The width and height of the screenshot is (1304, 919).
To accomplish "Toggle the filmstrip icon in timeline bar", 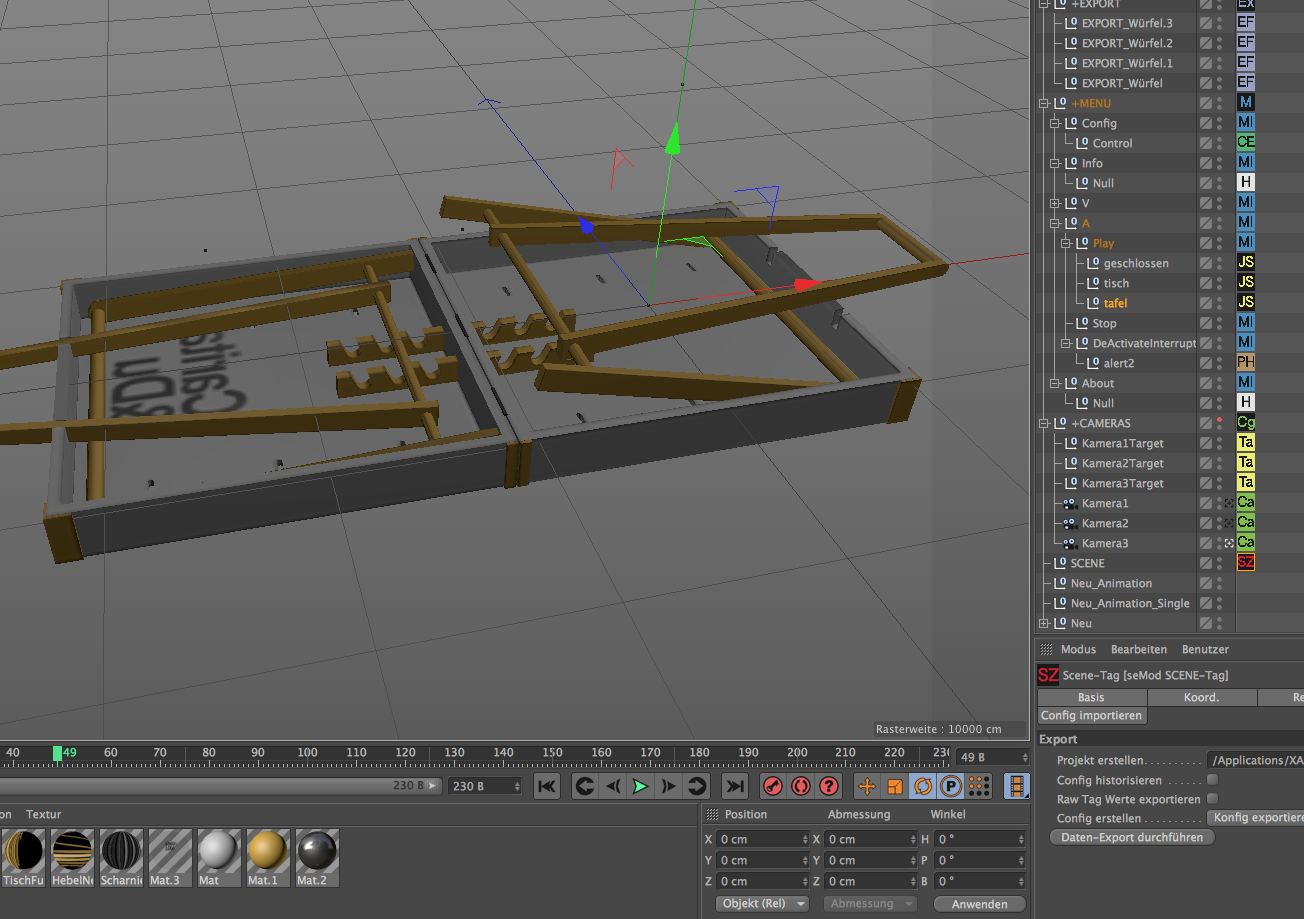I will click(1017, 786).
